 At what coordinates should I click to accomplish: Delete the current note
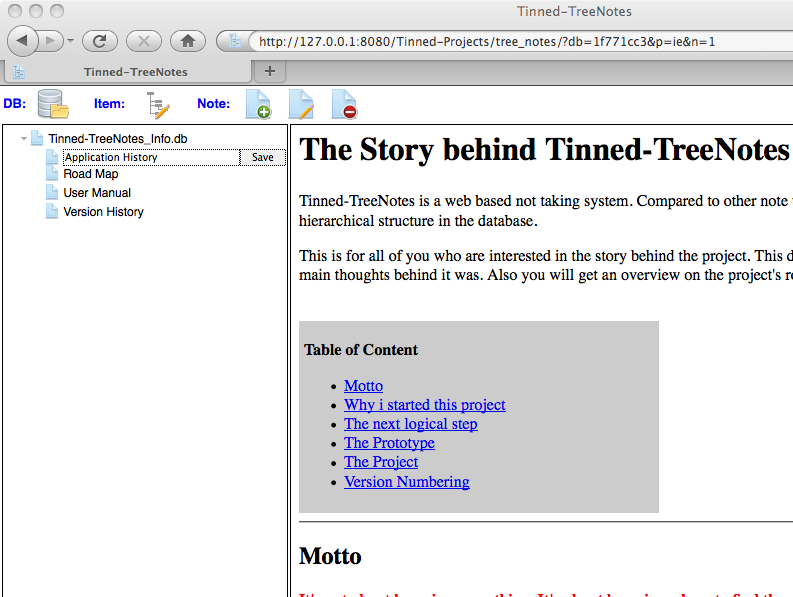tap(344, 104)
